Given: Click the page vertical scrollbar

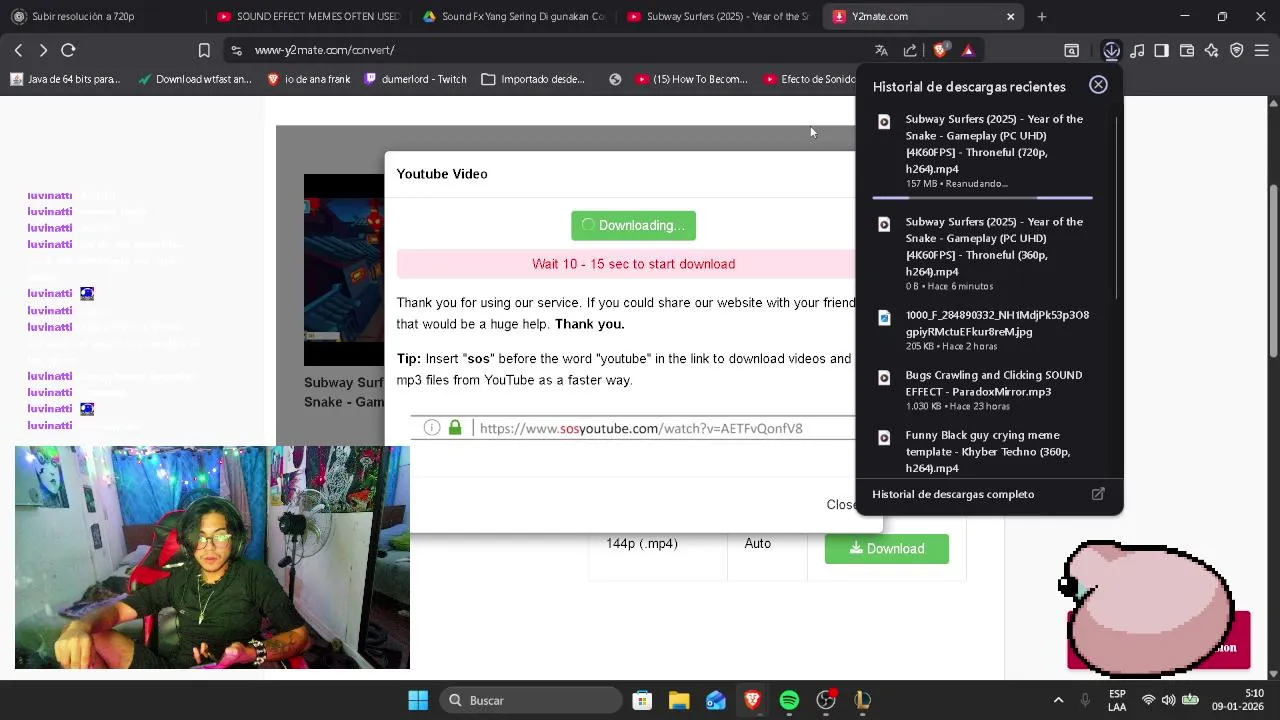Looking at the screenshot, I should [x=1273, y=270].
